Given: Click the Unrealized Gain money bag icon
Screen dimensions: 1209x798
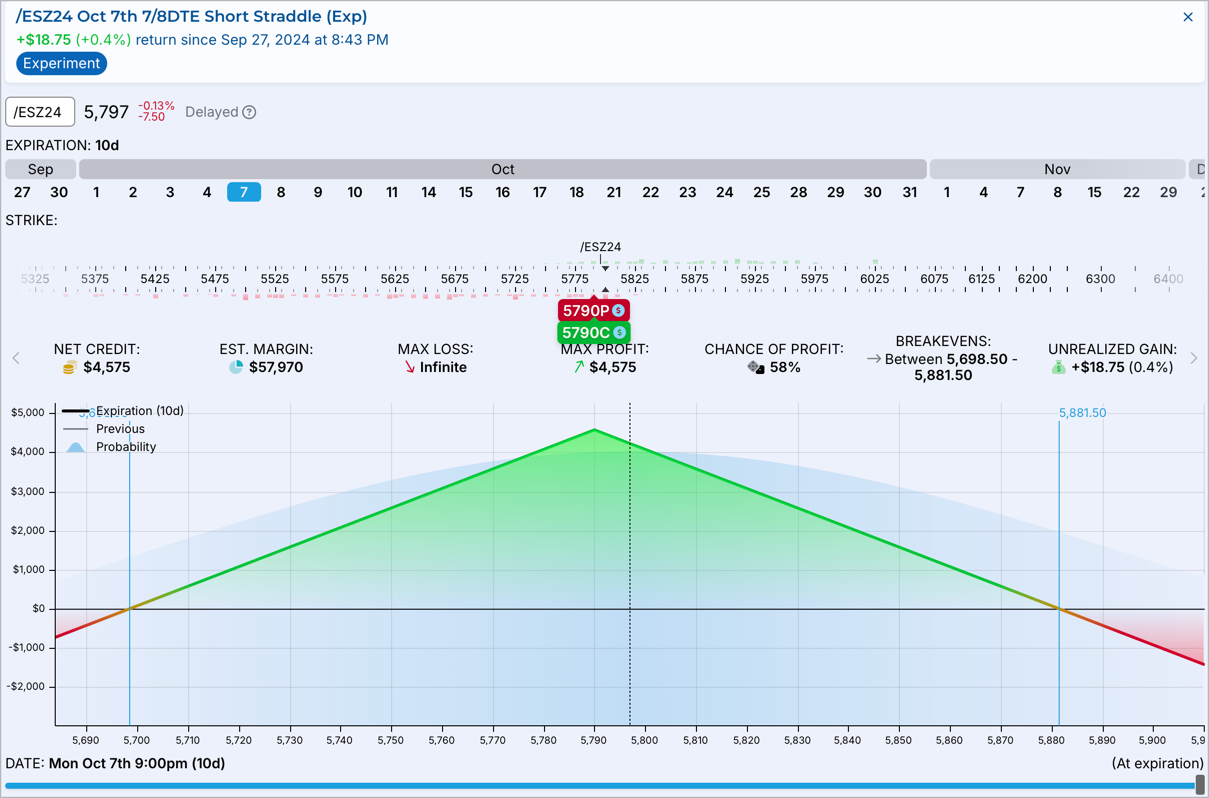Looking at the screenshot, I should click(x=1059, y=368).
